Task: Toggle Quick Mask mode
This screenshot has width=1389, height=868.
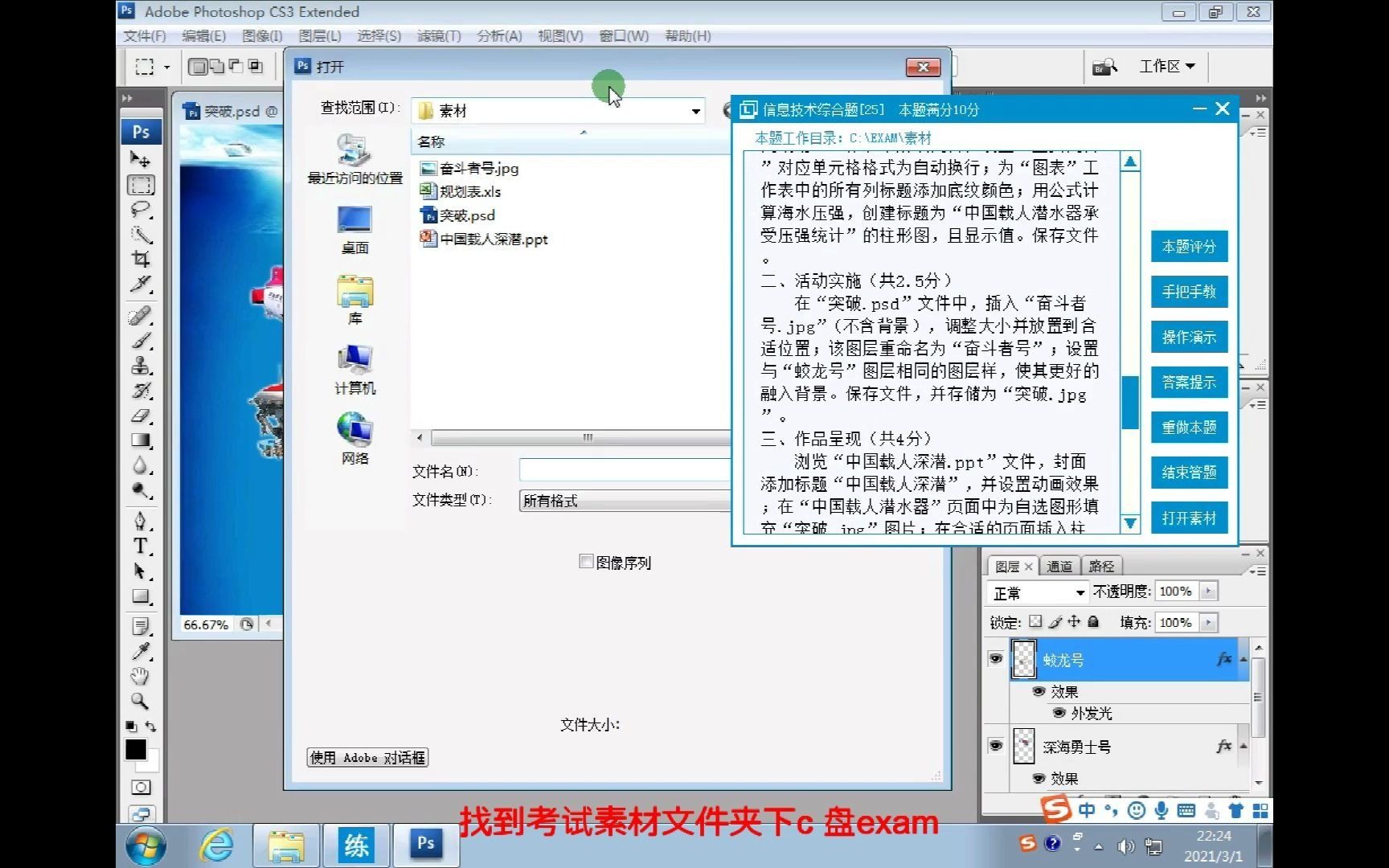Action: tap(141, 788)
